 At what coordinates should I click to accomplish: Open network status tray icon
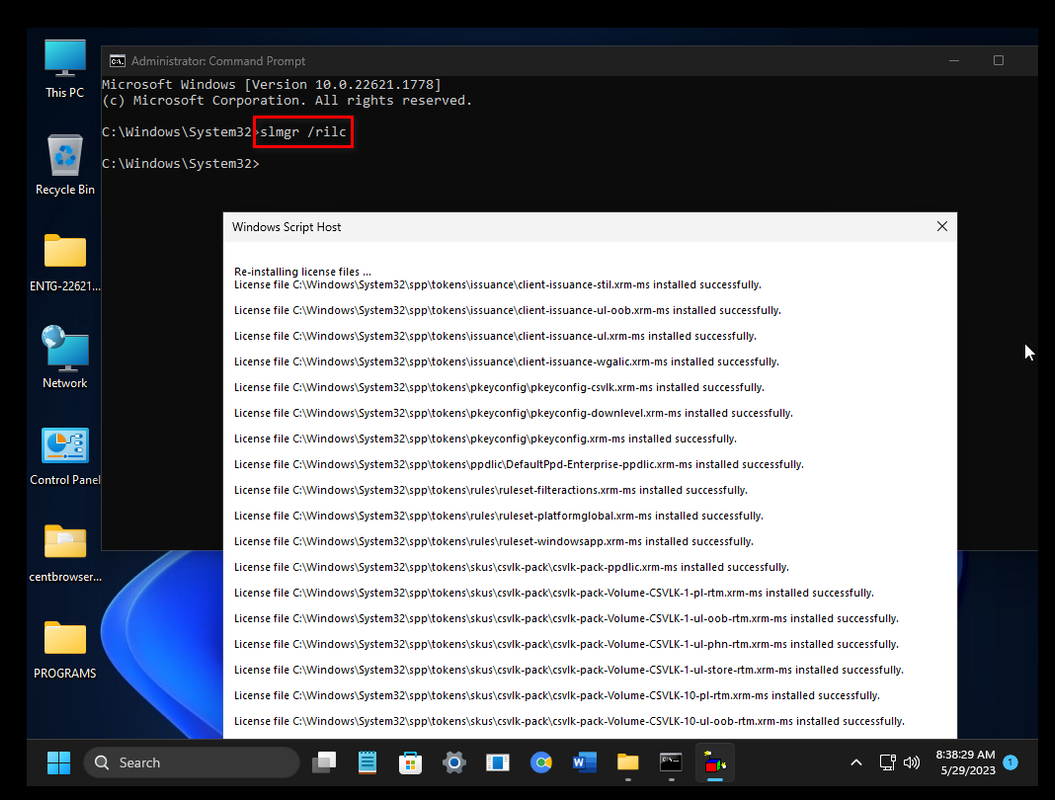[x=887, y=762]
